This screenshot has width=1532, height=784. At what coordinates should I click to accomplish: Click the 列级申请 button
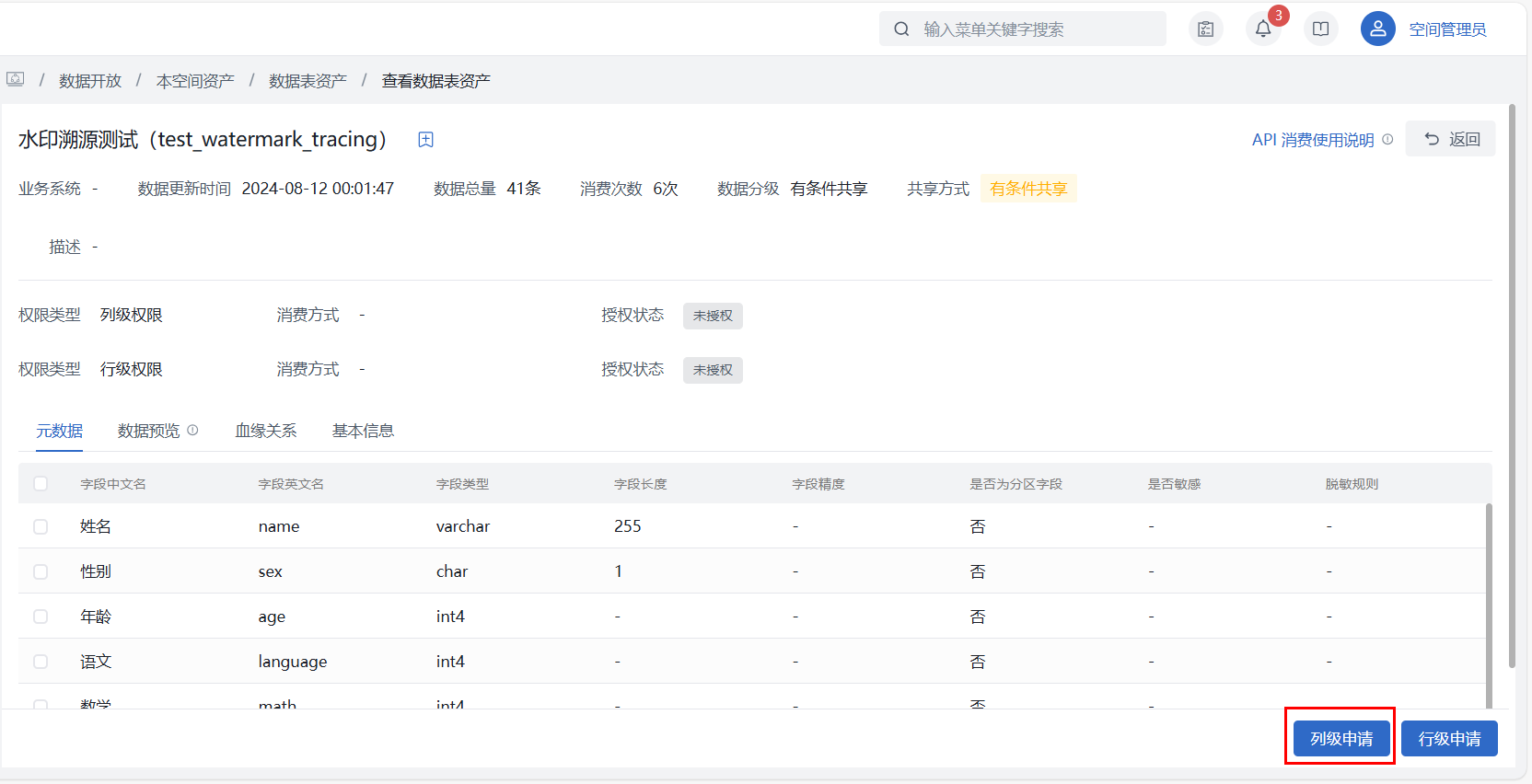(1341, 738)
